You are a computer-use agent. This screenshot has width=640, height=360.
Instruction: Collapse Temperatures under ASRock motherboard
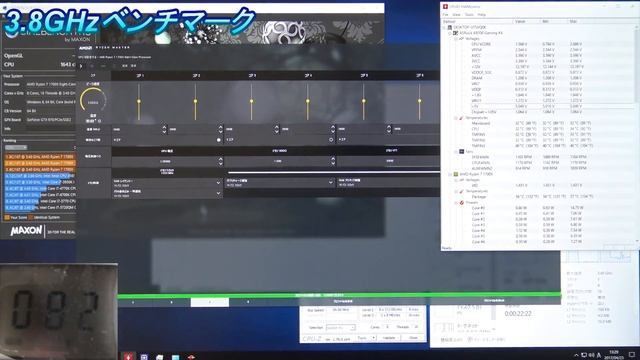pos(456,118)
